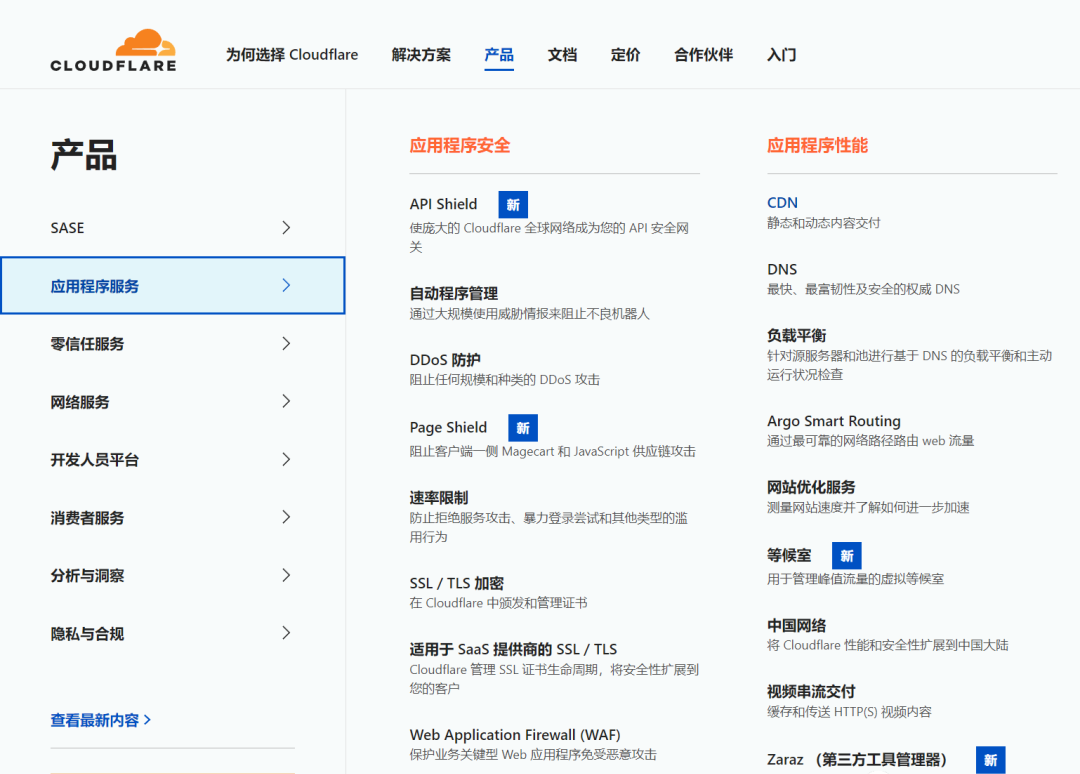Open the 等候室 product link

[789, 555]
